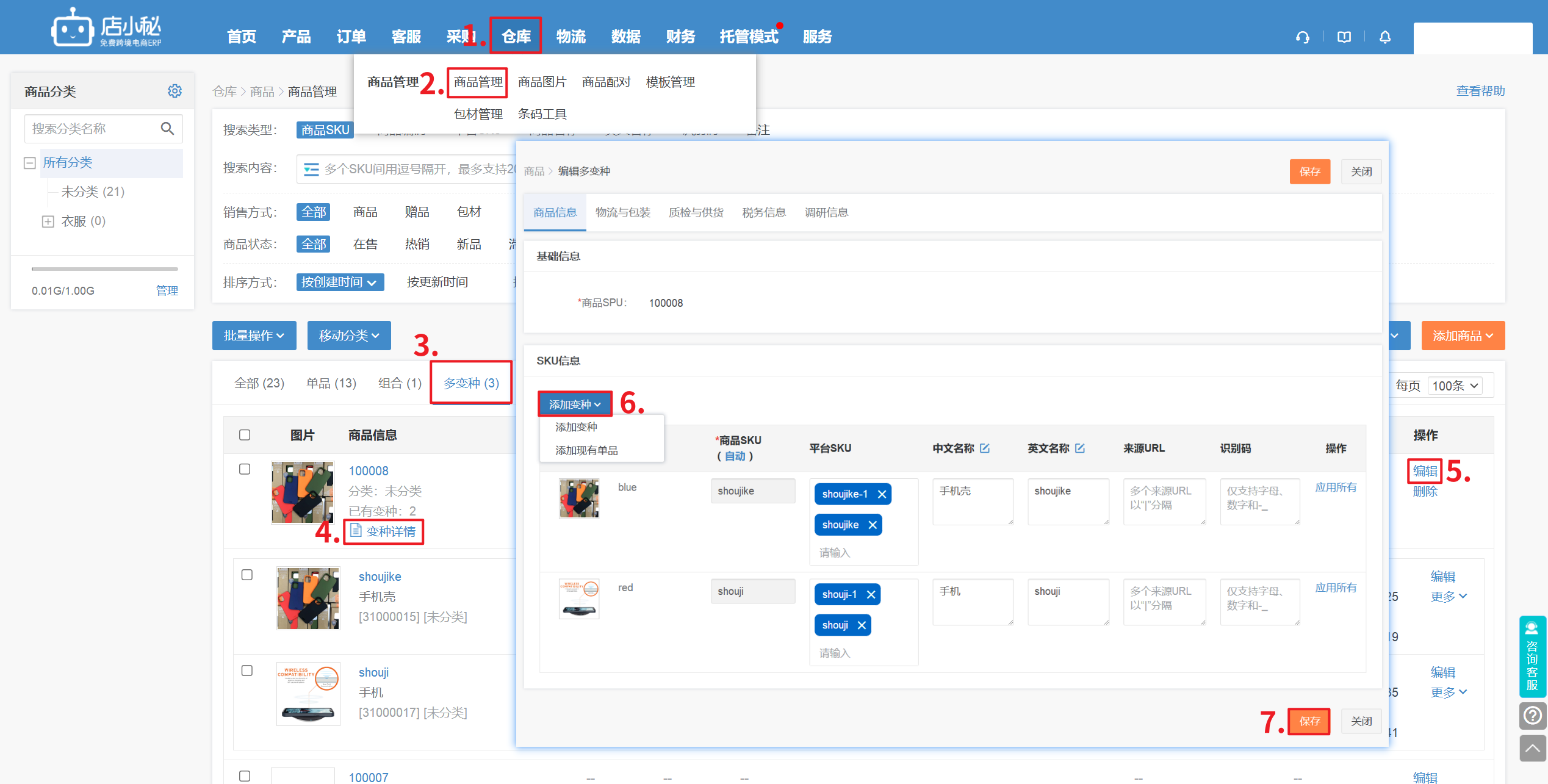The height and width of the screenshot is (784, 1548).
Task: Expand the 衣服 category tree node
Action: [x=48, y=221]
